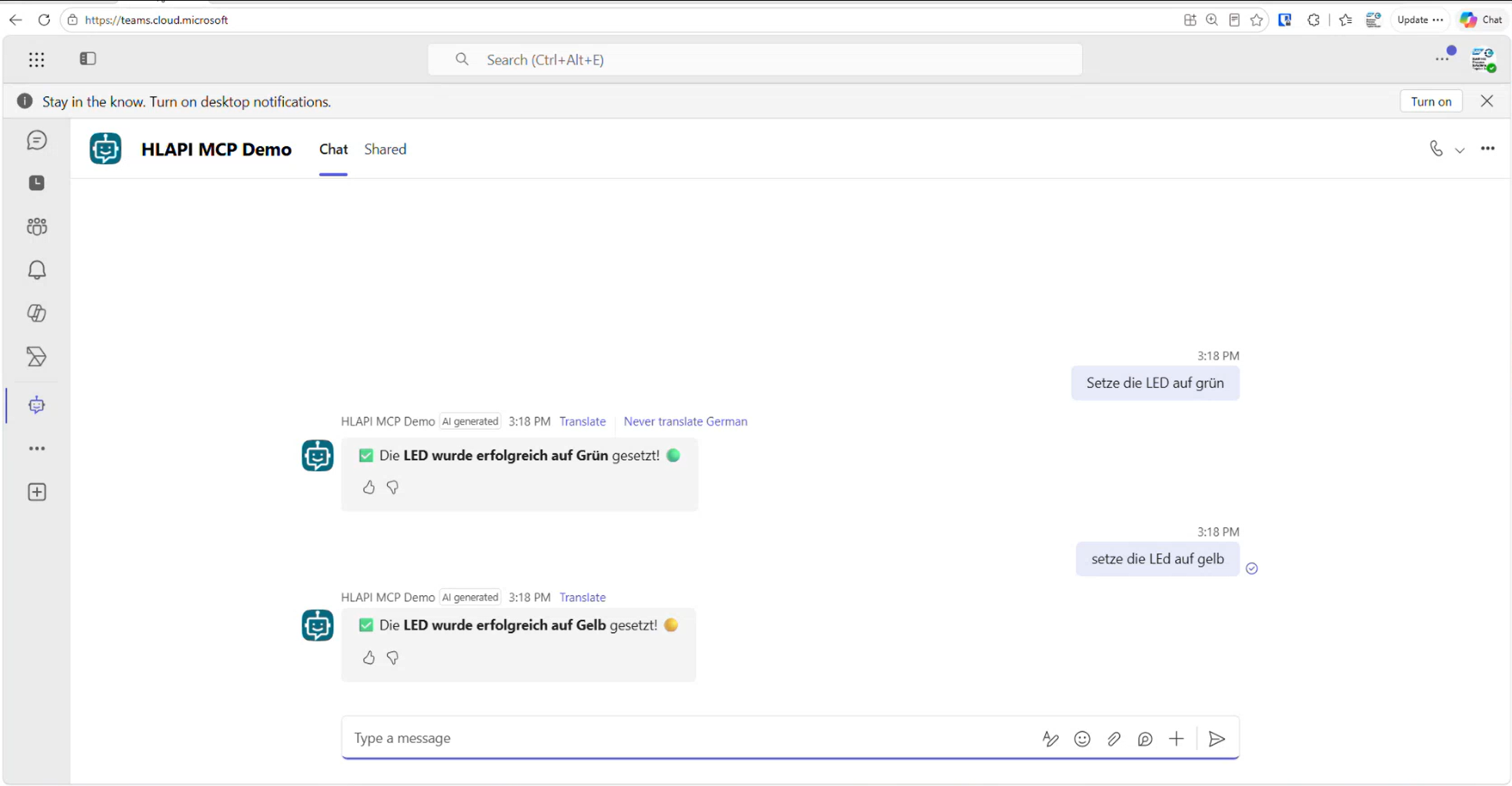Click Never translate German link
The height and width of the screenshot is (786, 1512).
[x=685, y=421]
